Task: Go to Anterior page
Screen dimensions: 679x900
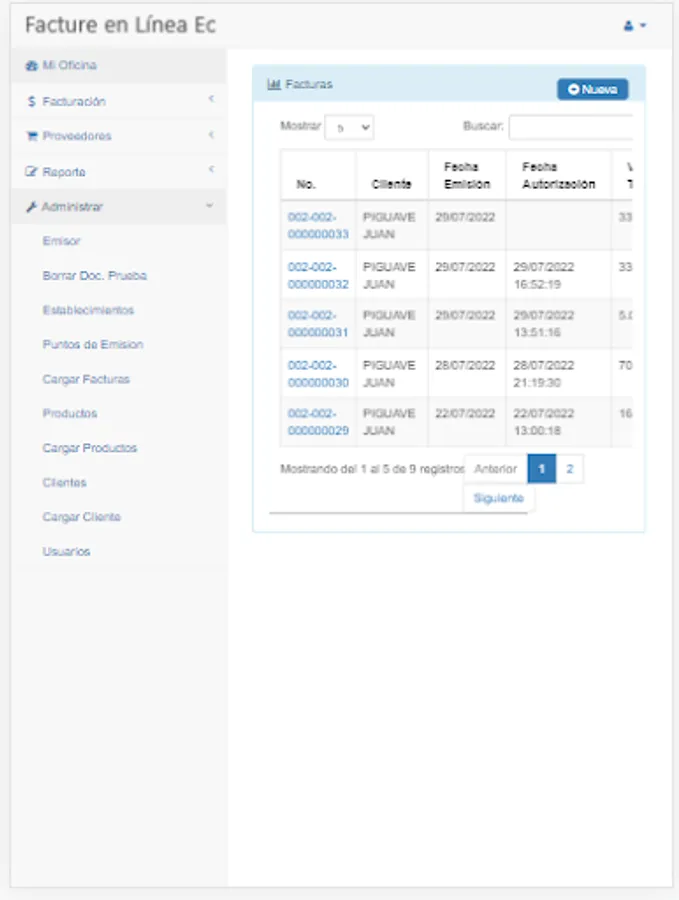Action: coord(495,469)
